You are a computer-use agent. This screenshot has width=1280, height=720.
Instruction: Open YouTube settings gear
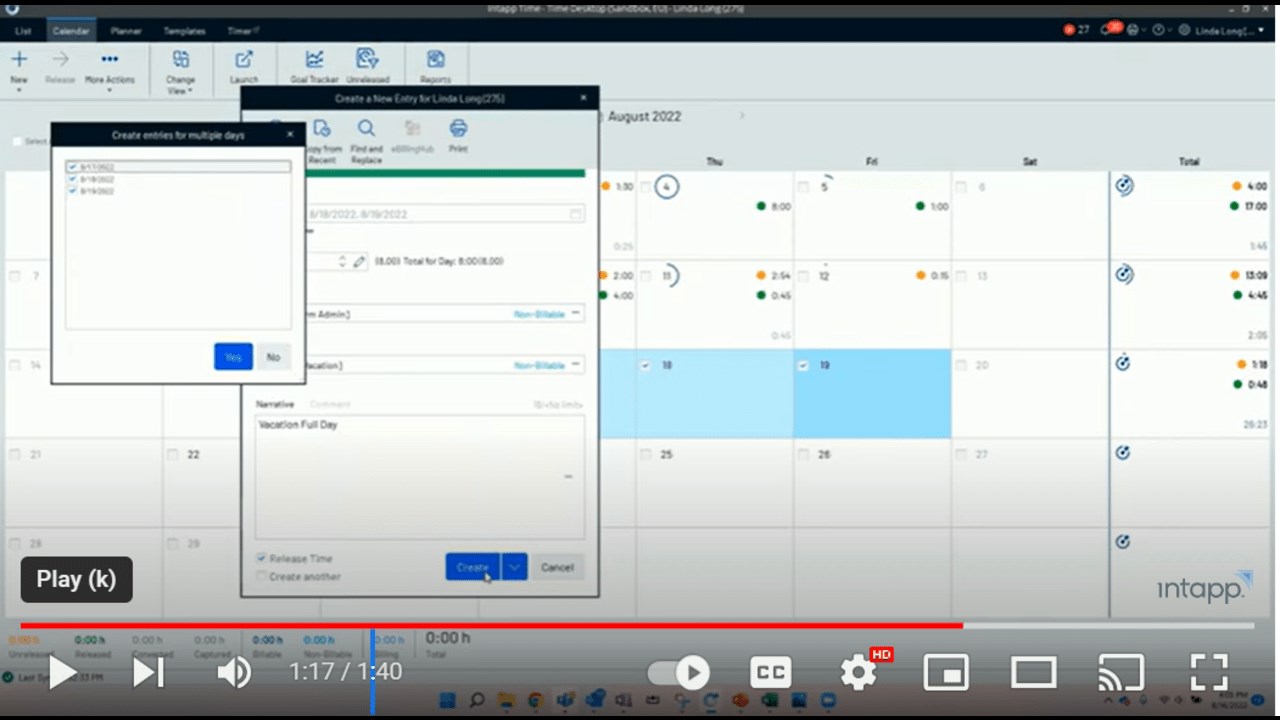[x=858, y=672]
